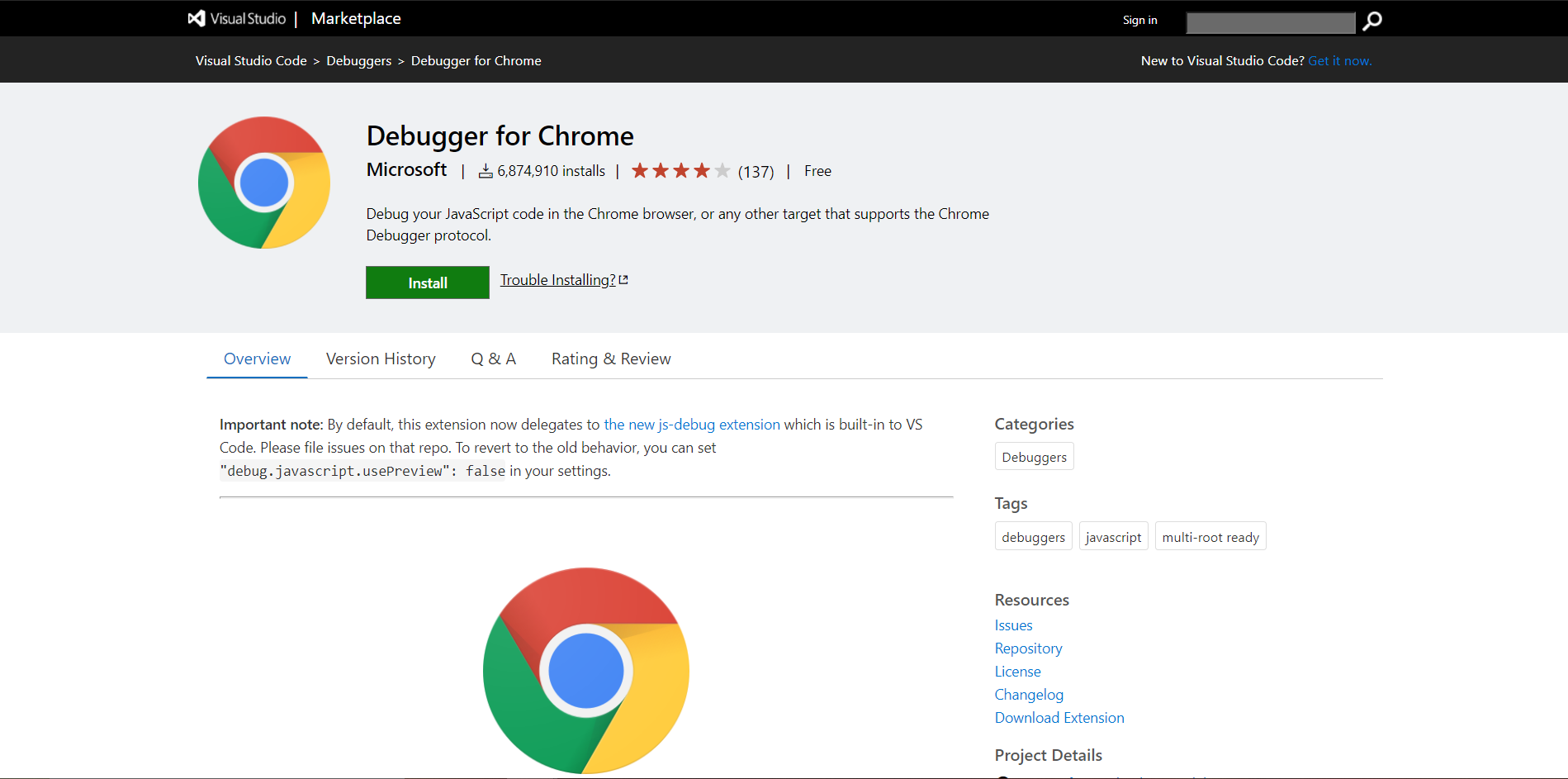Open the Marketplace home link
The height and width of the screenshot is (779, 1568).
[356, 18]
